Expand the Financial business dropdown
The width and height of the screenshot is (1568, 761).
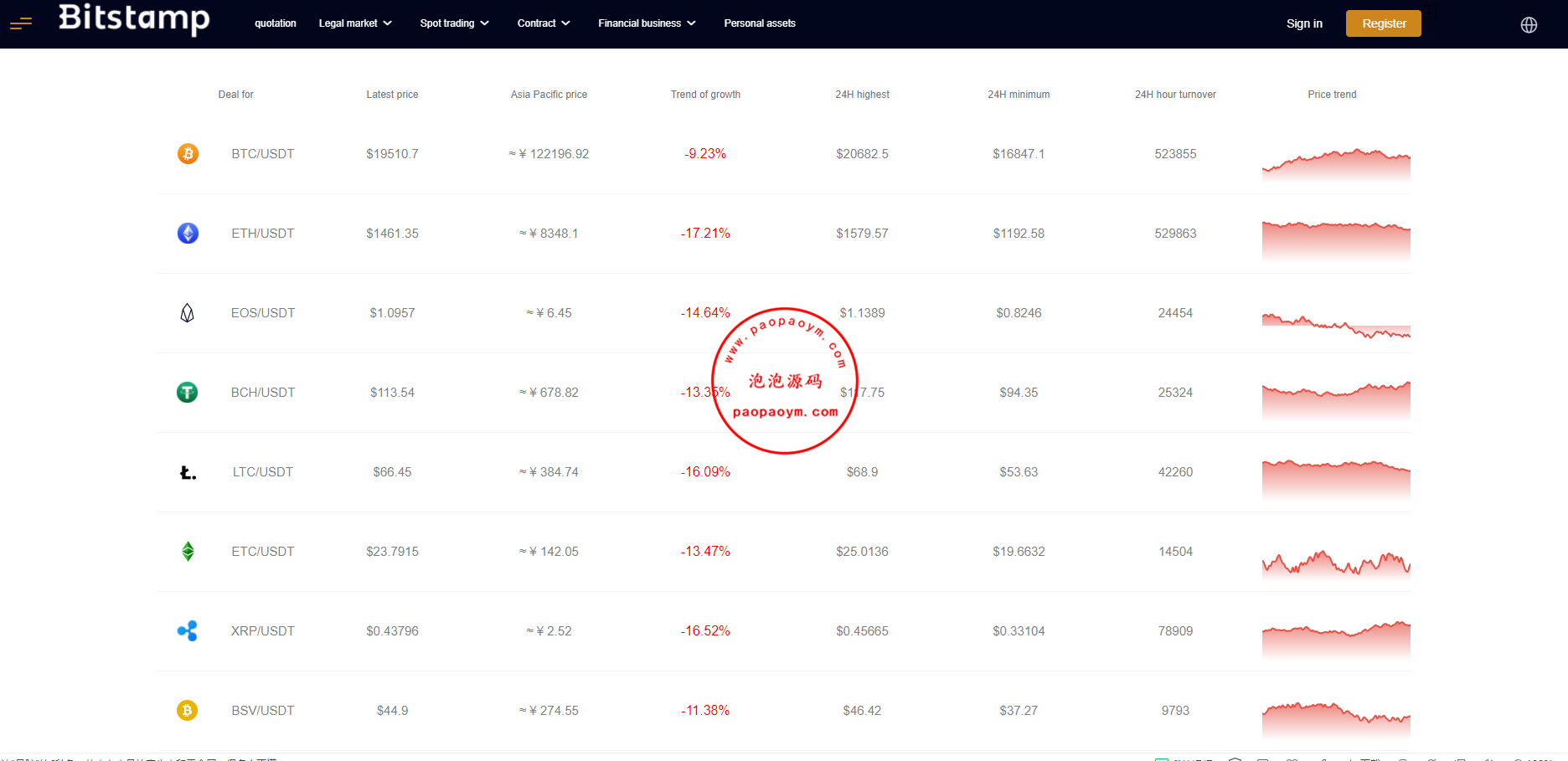pos(647,23)
